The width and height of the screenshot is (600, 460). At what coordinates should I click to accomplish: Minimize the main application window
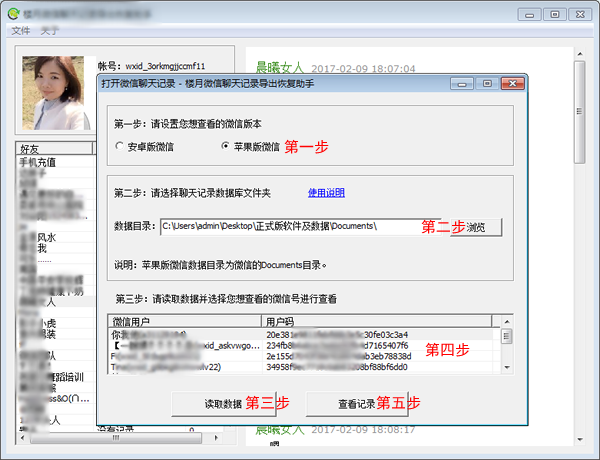[530, 15]
